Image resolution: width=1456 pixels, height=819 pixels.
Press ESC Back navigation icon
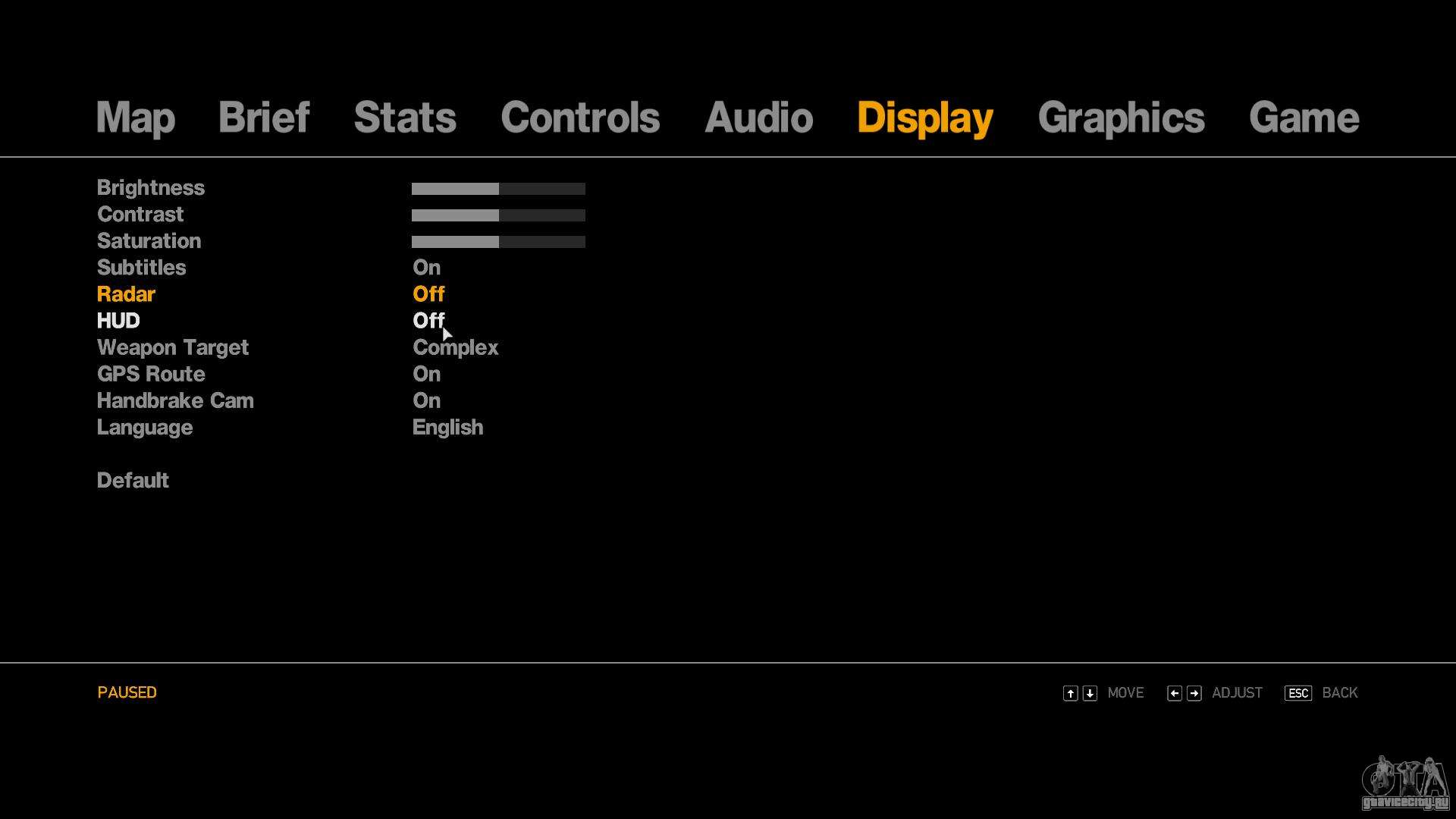(x=1298, y=692)
